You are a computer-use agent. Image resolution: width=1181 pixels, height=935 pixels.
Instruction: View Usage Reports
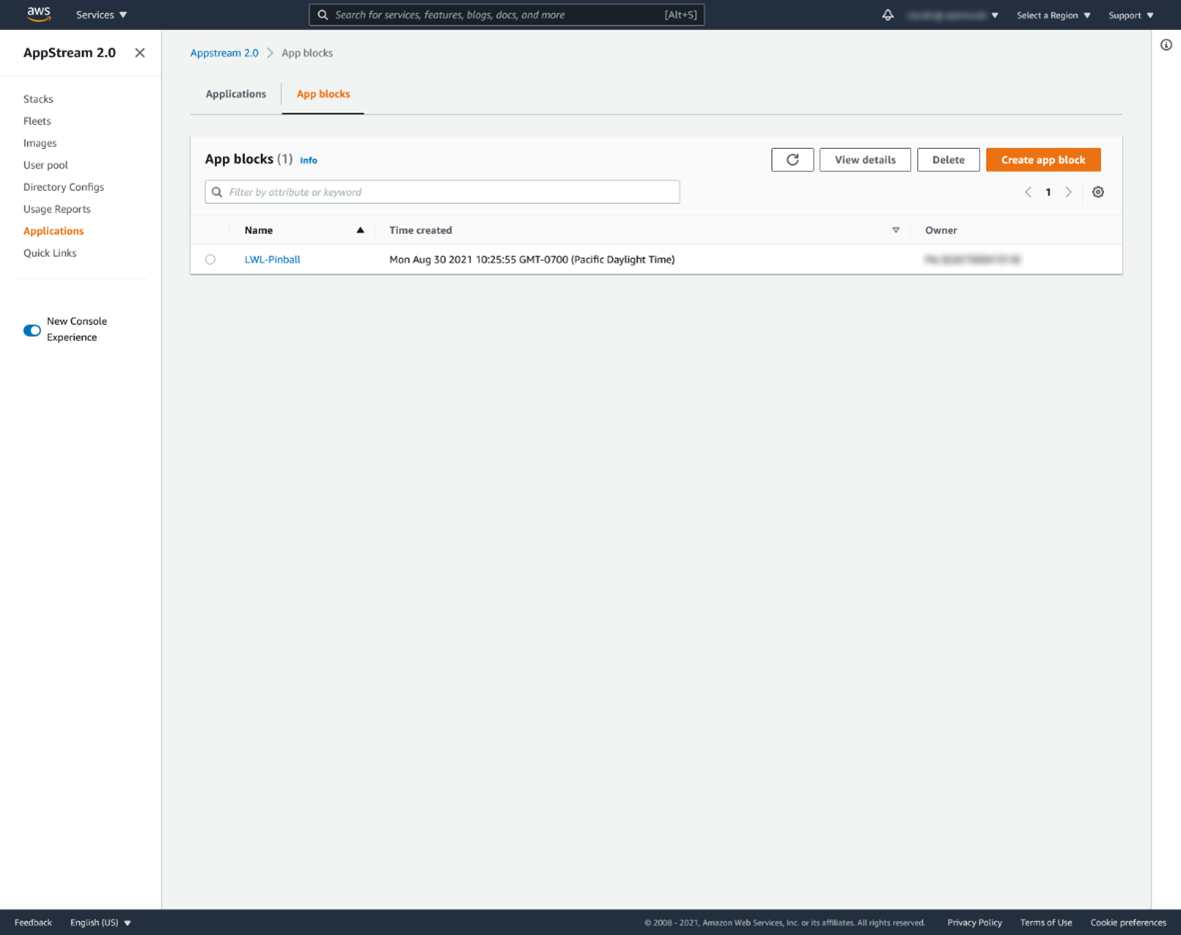[x=56, y=209]
